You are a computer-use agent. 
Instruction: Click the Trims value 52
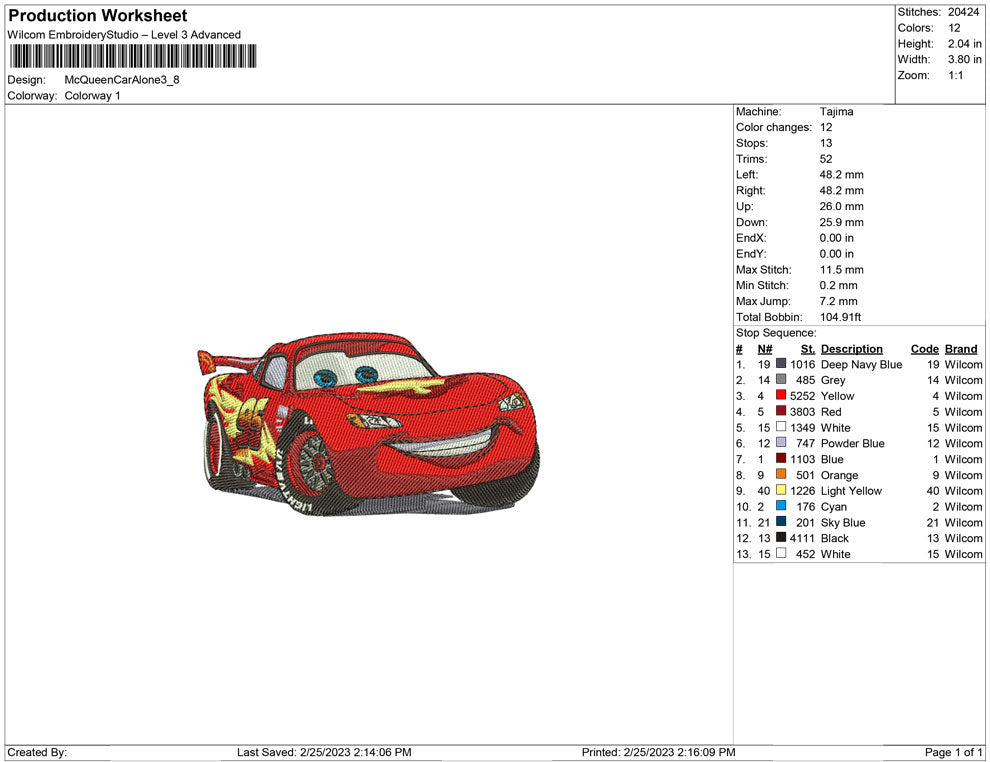(826, 158)
